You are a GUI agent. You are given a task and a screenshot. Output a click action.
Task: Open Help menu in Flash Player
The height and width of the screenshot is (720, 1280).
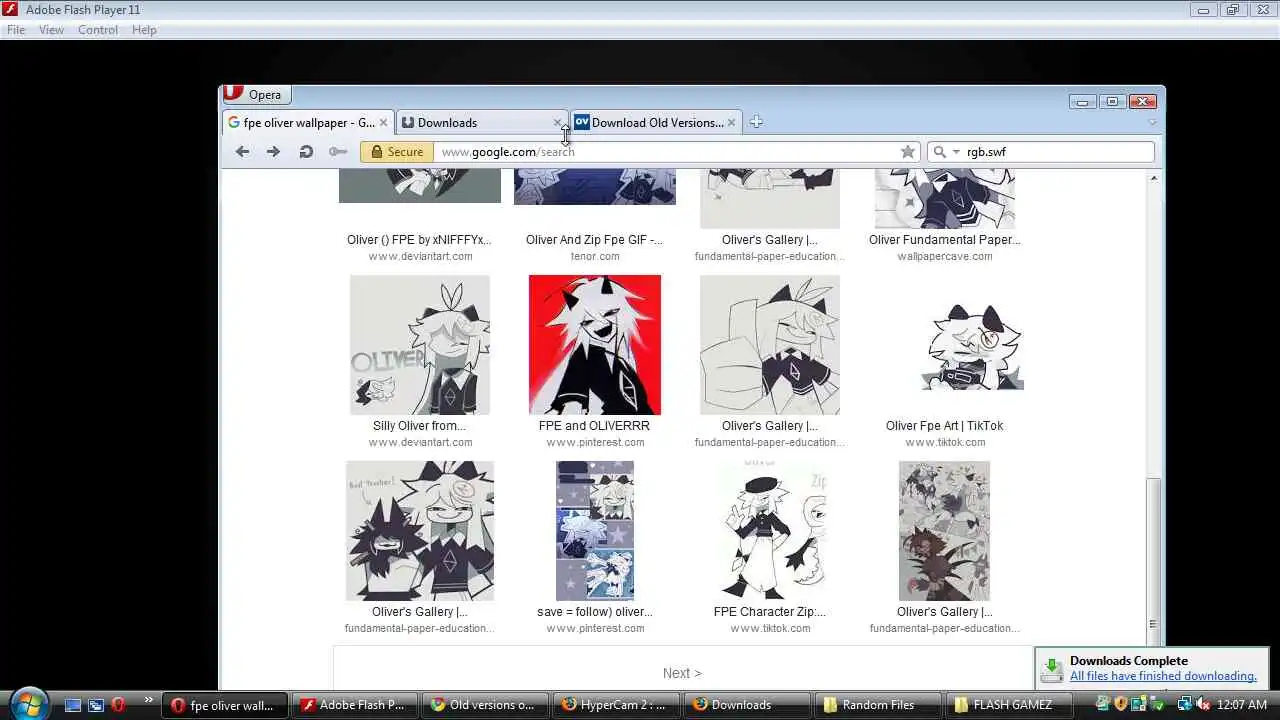point(144,30)
